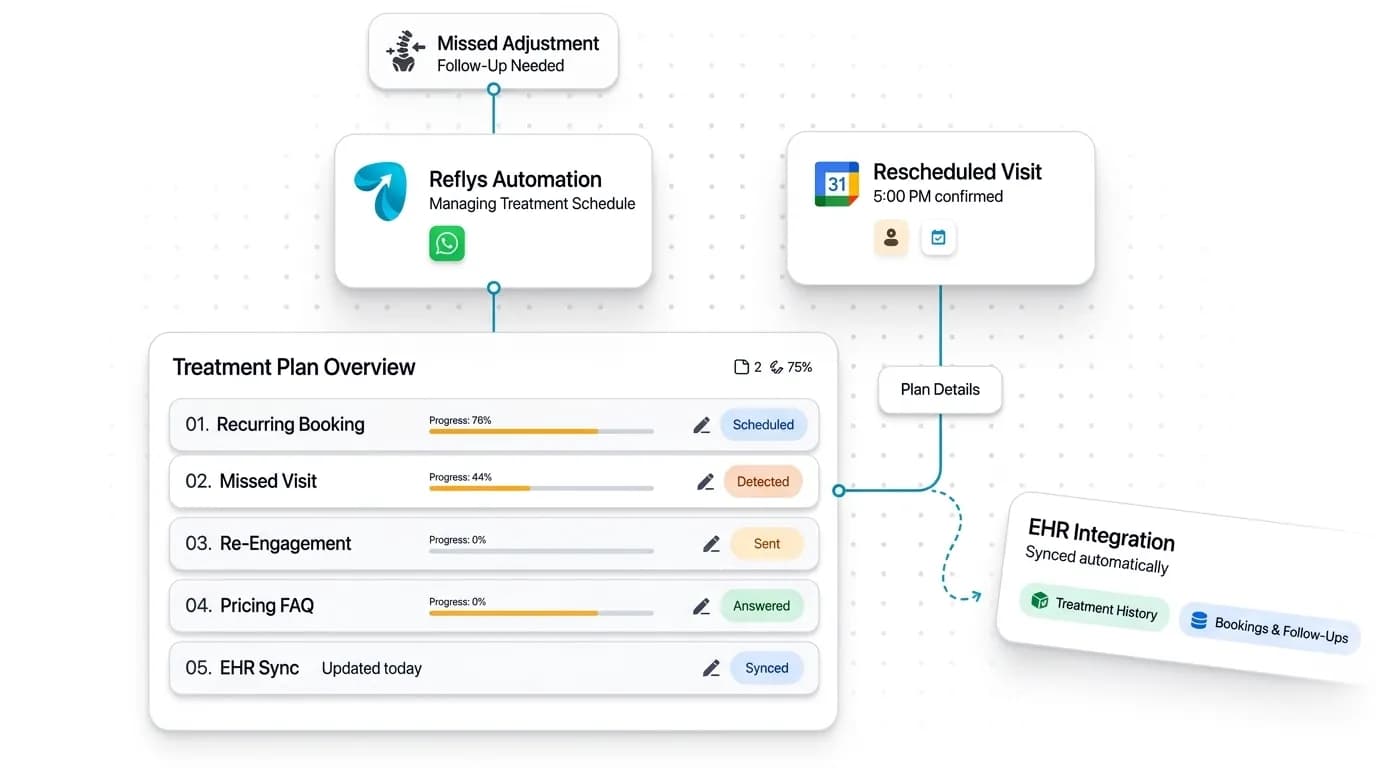Click the edit pencil on Pricing FAQ row
The image size is (1376, 768).
coord(702,606)
